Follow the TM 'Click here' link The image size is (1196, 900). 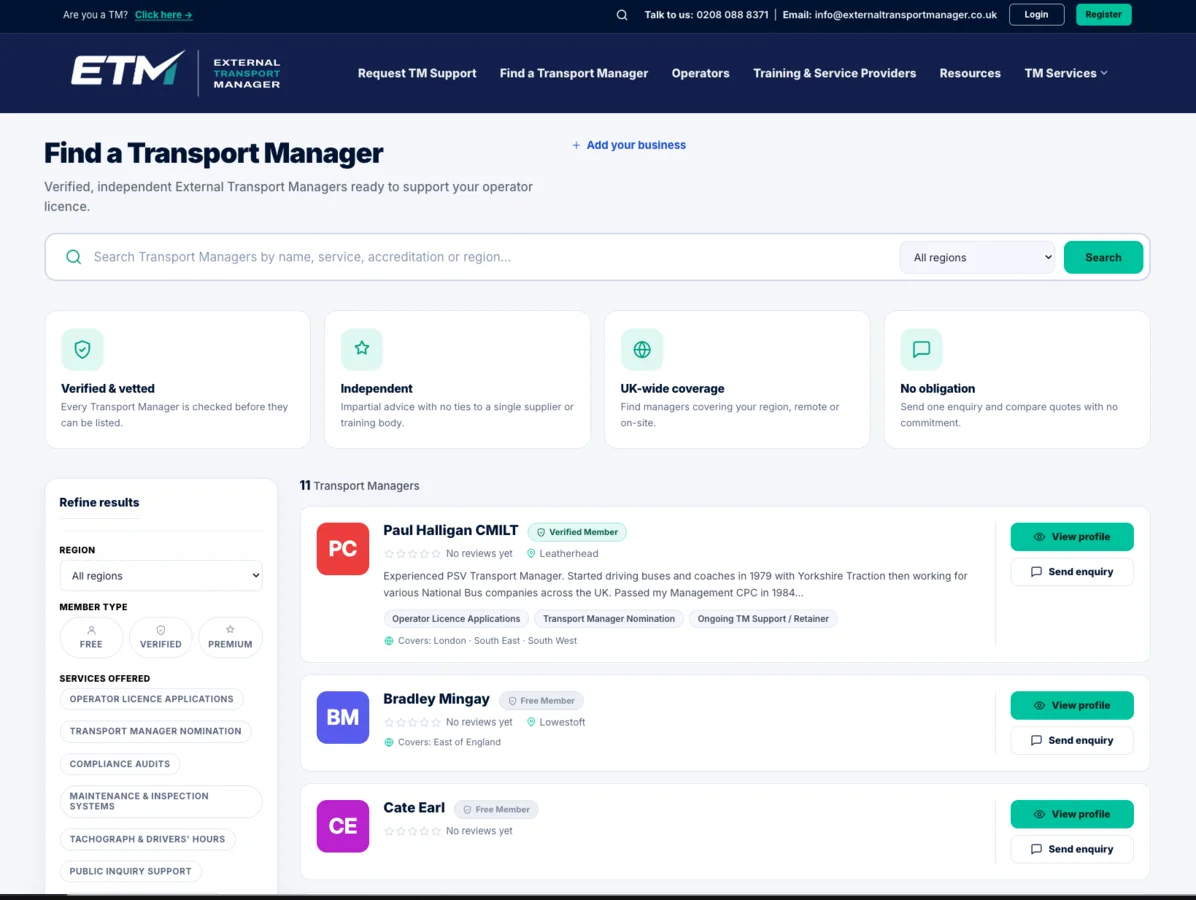click(163, 14)
